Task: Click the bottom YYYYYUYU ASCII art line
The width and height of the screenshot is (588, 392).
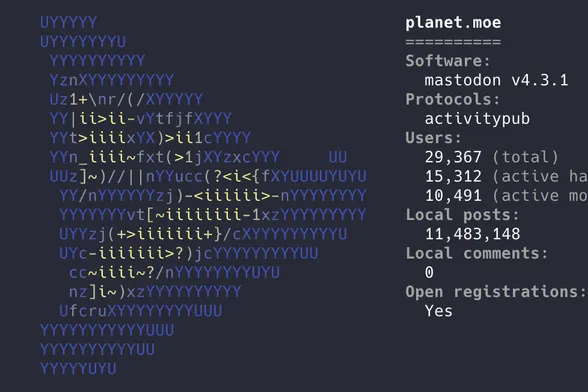Action: tap(78, 369)
